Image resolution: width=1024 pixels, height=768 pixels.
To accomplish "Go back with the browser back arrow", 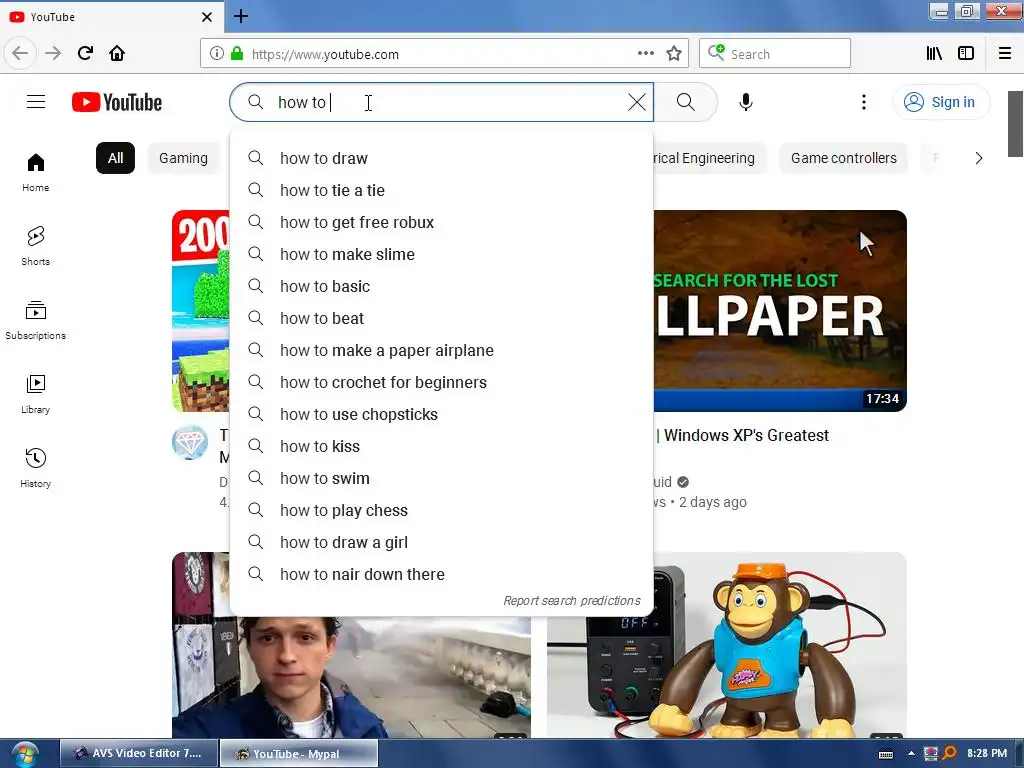I will (x=20, y=53).
